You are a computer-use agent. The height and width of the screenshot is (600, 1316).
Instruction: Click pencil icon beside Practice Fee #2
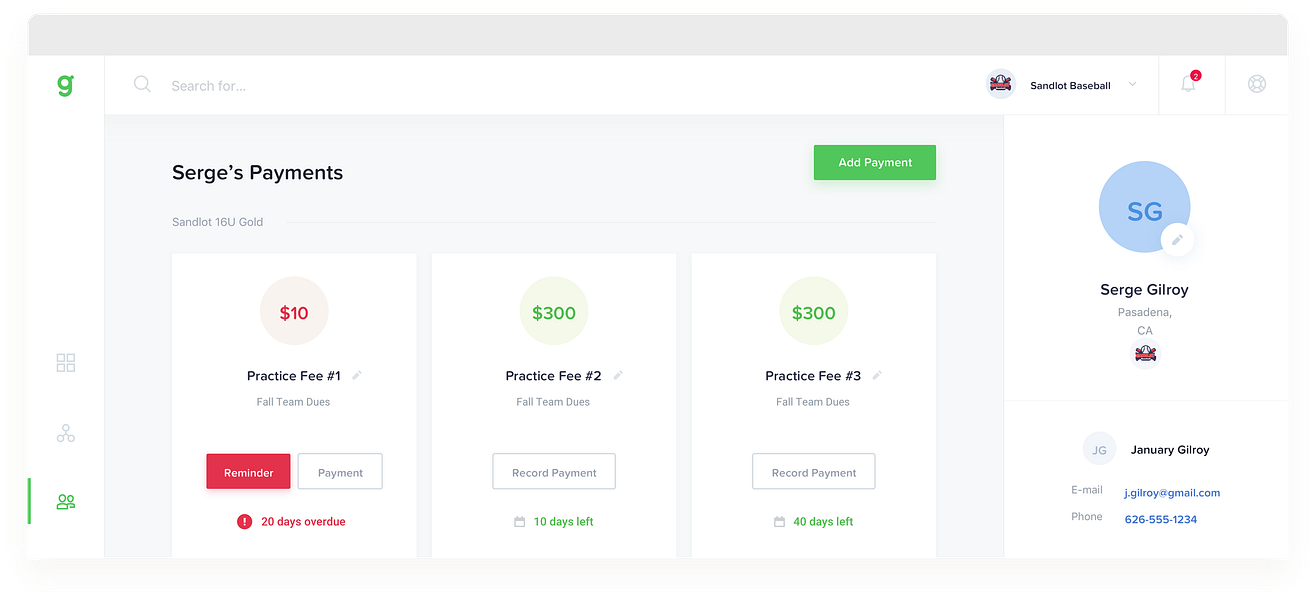point(618,376)
